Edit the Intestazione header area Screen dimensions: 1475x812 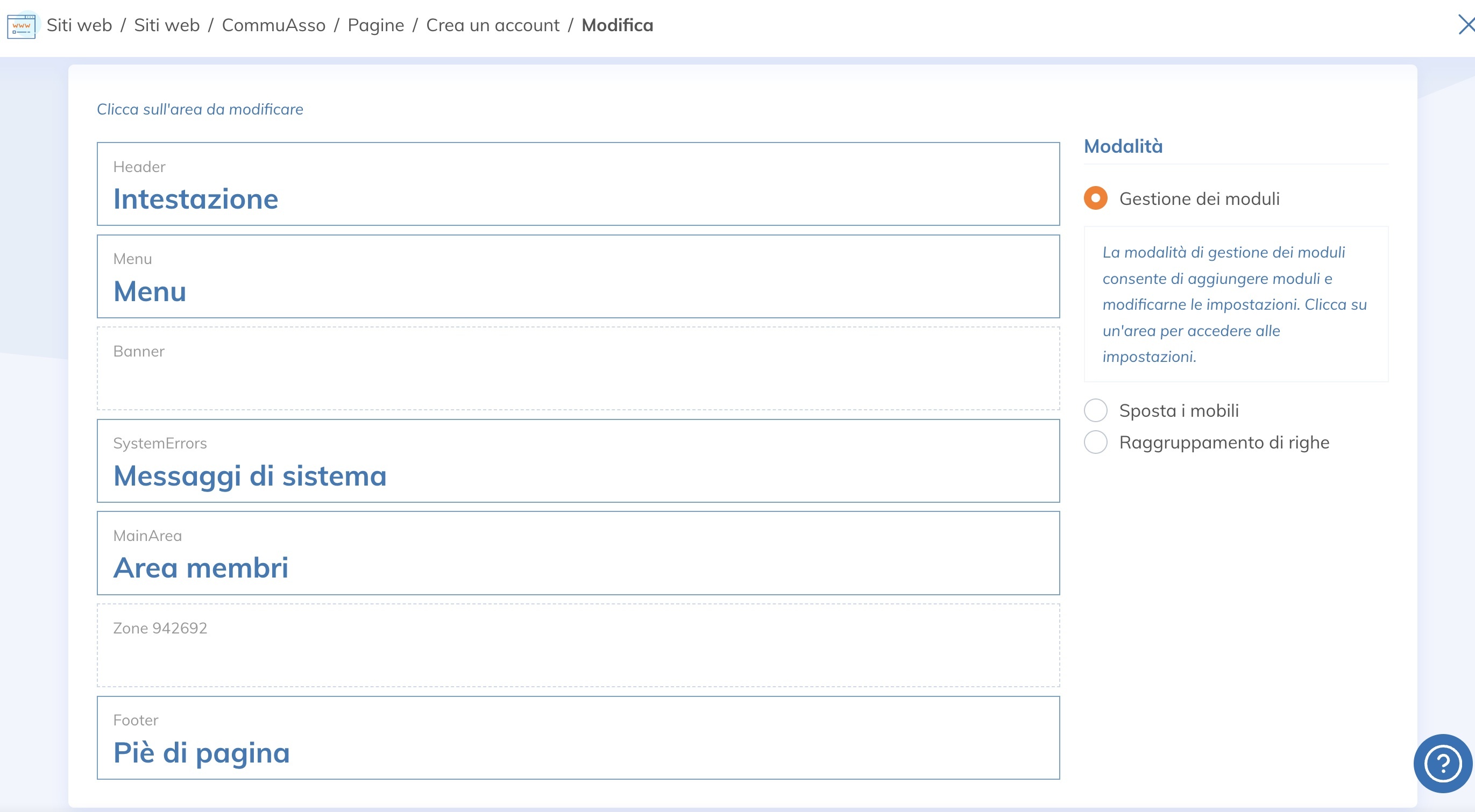(578, 184)
